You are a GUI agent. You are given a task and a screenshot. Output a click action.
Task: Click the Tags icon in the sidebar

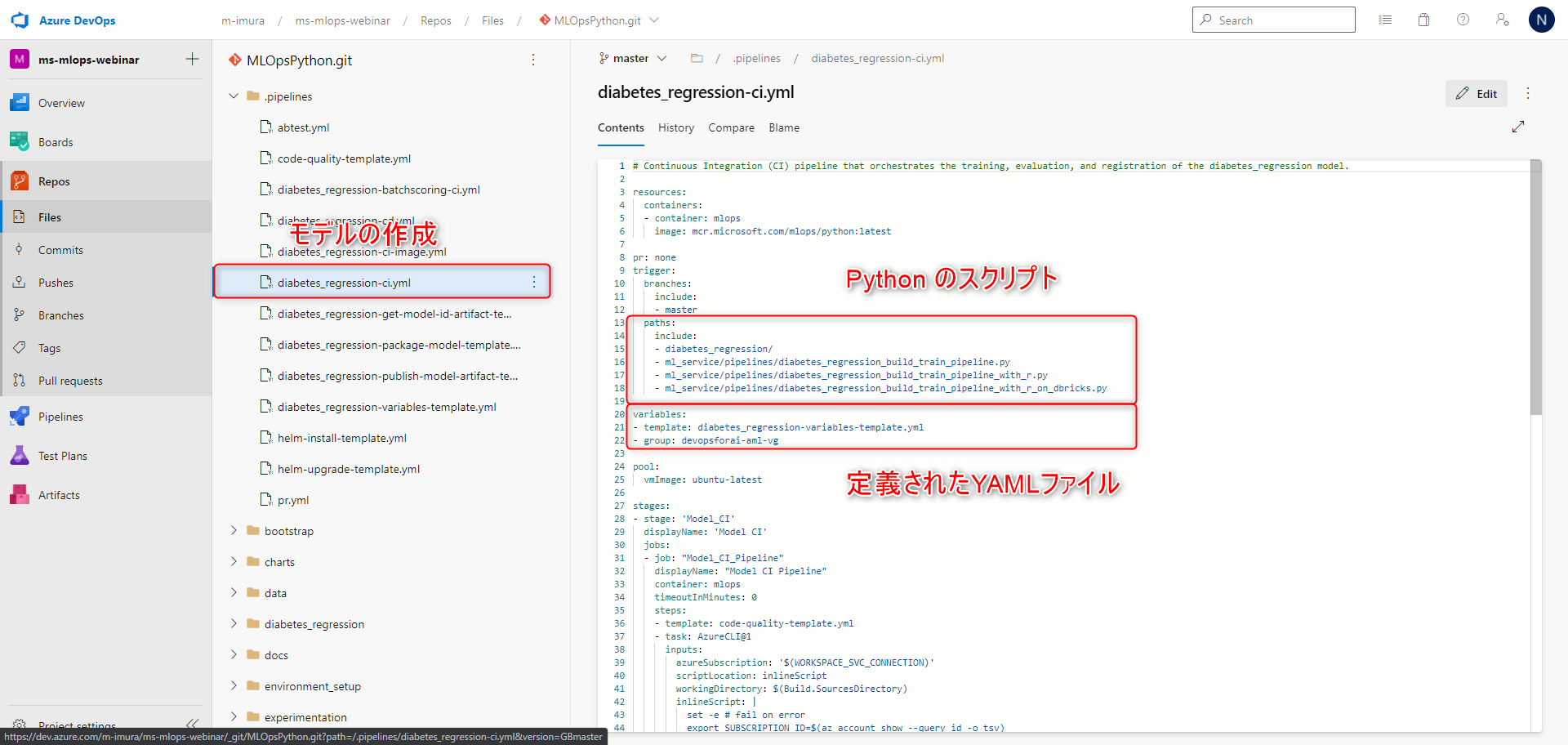[19, 348]
